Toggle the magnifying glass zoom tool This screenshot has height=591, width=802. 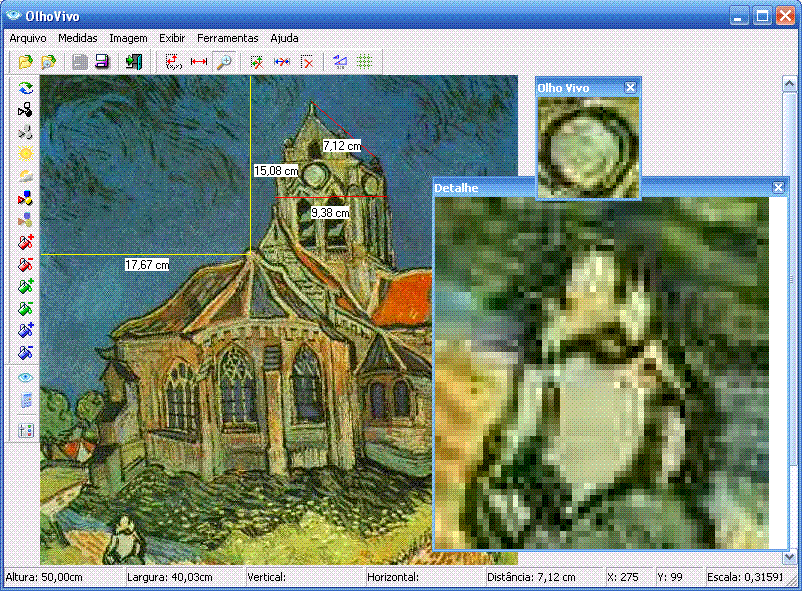pos(224,62)
